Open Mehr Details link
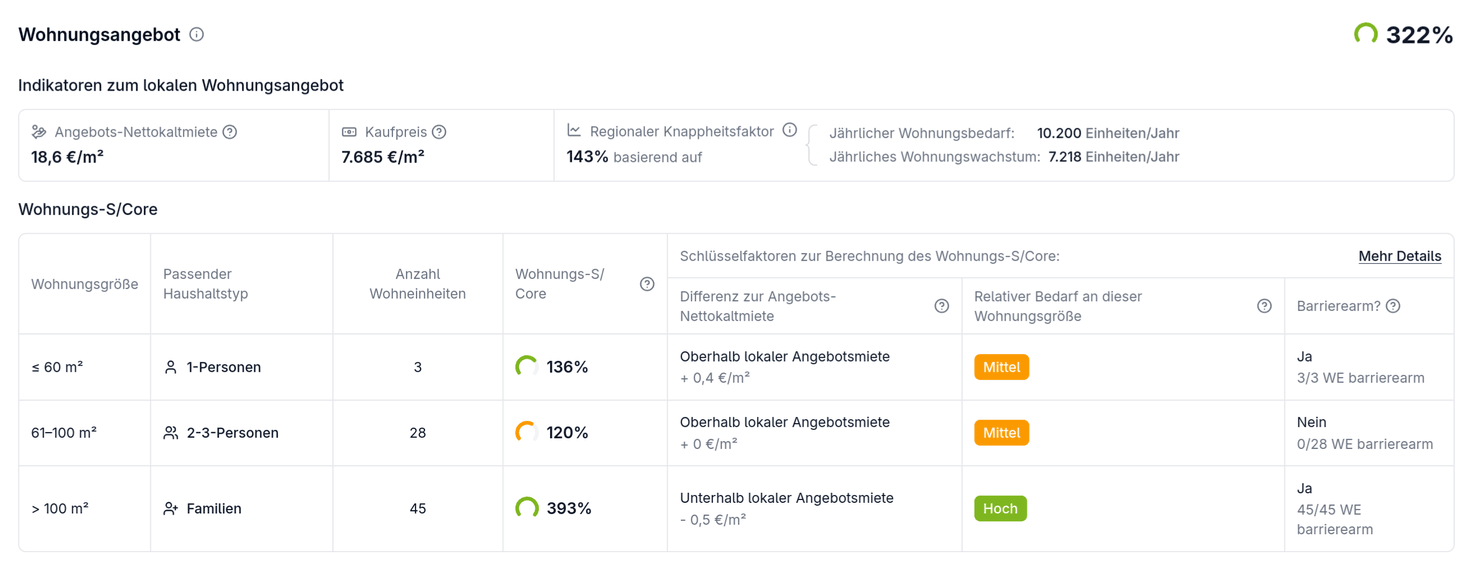The height and width of the screenshot is (570, 1472). point(1400,256)
